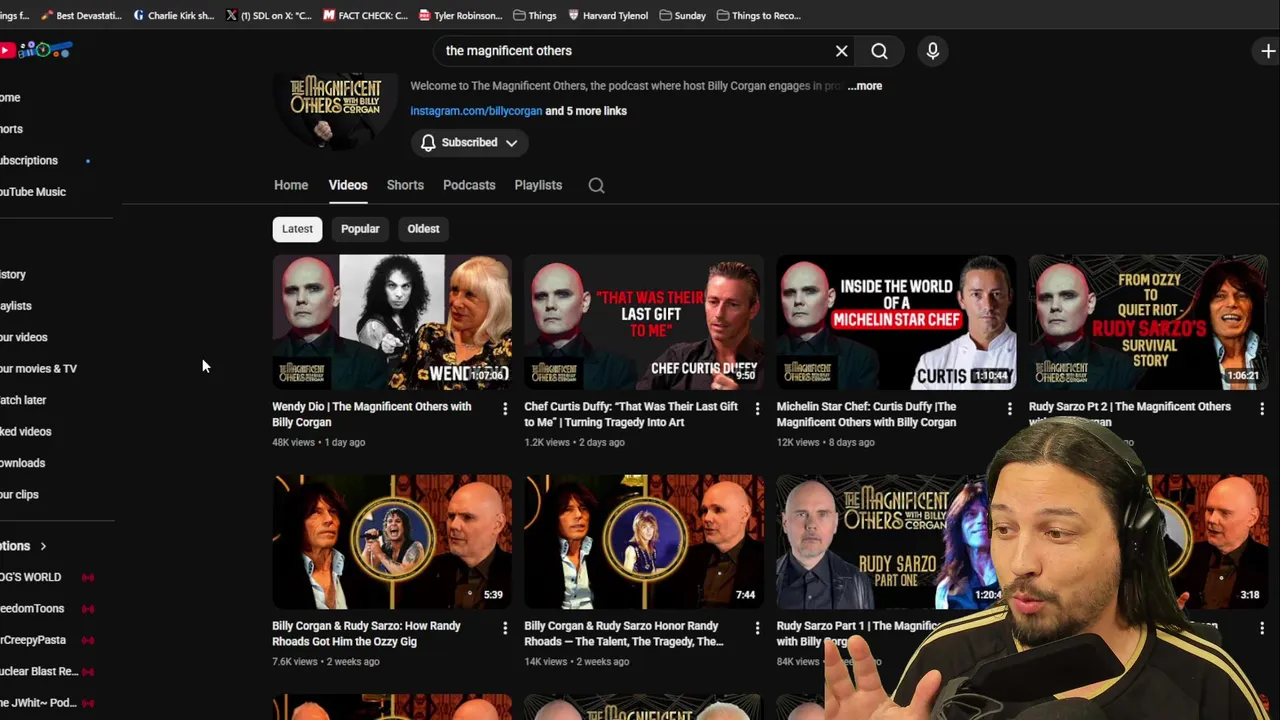Select the Videos channel tab
This screenshot has width=1280, height=720.
[348, 185]
